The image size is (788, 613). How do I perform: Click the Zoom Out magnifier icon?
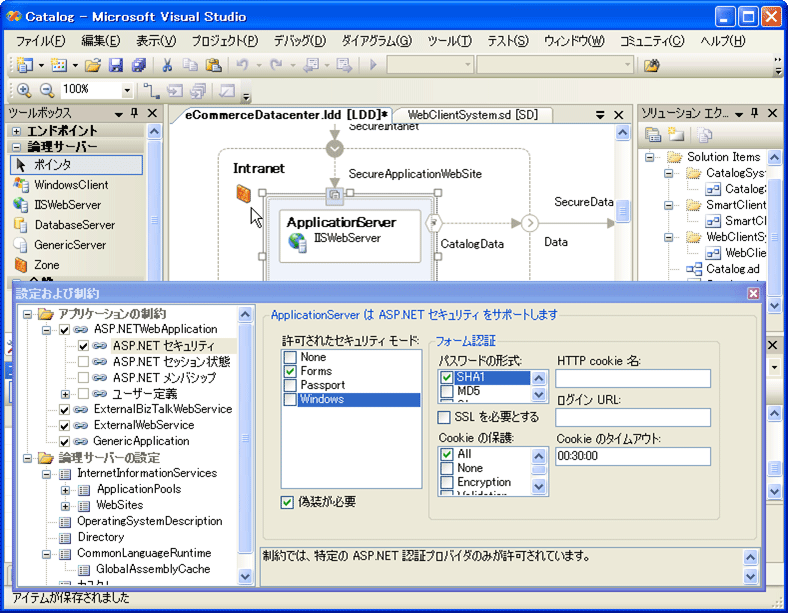coord(47,90)
